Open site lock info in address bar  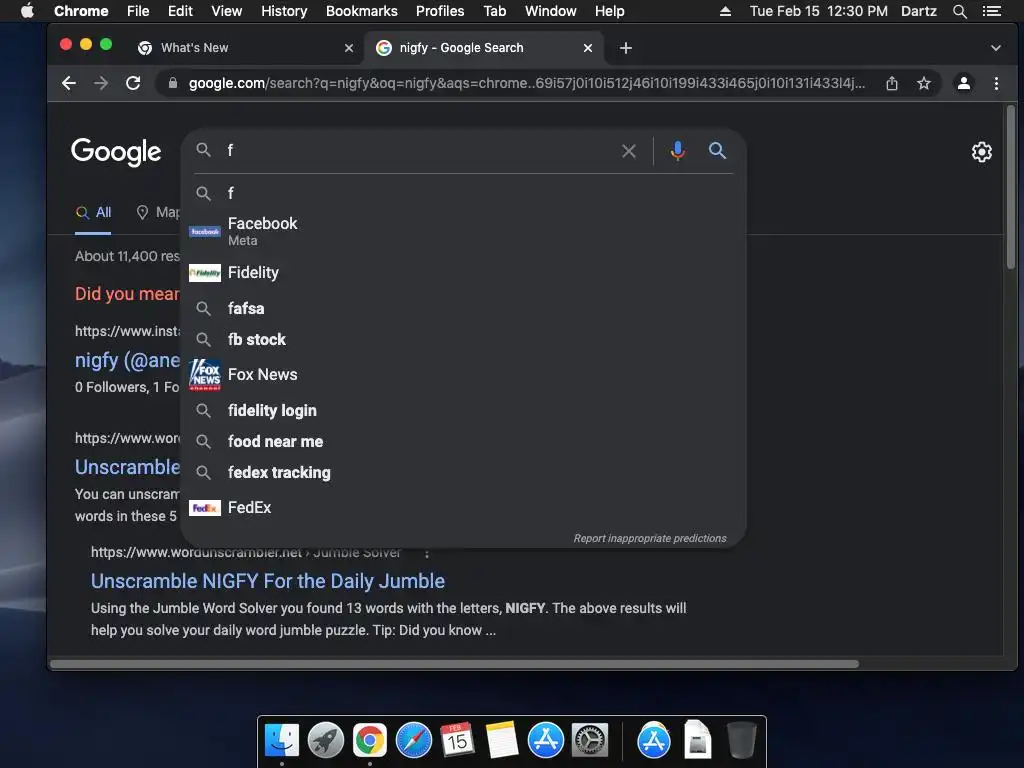coord(172,83)
